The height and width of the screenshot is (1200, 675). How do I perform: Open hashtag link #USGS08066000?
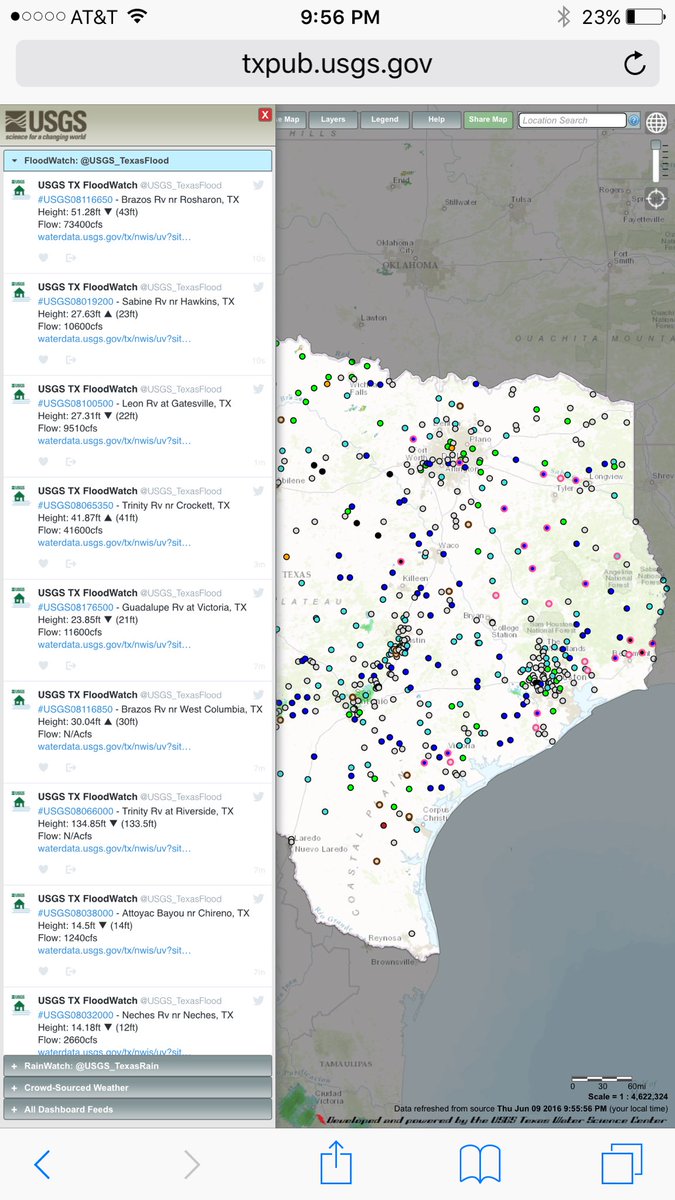pyautogui.click(x=75, y=812)
